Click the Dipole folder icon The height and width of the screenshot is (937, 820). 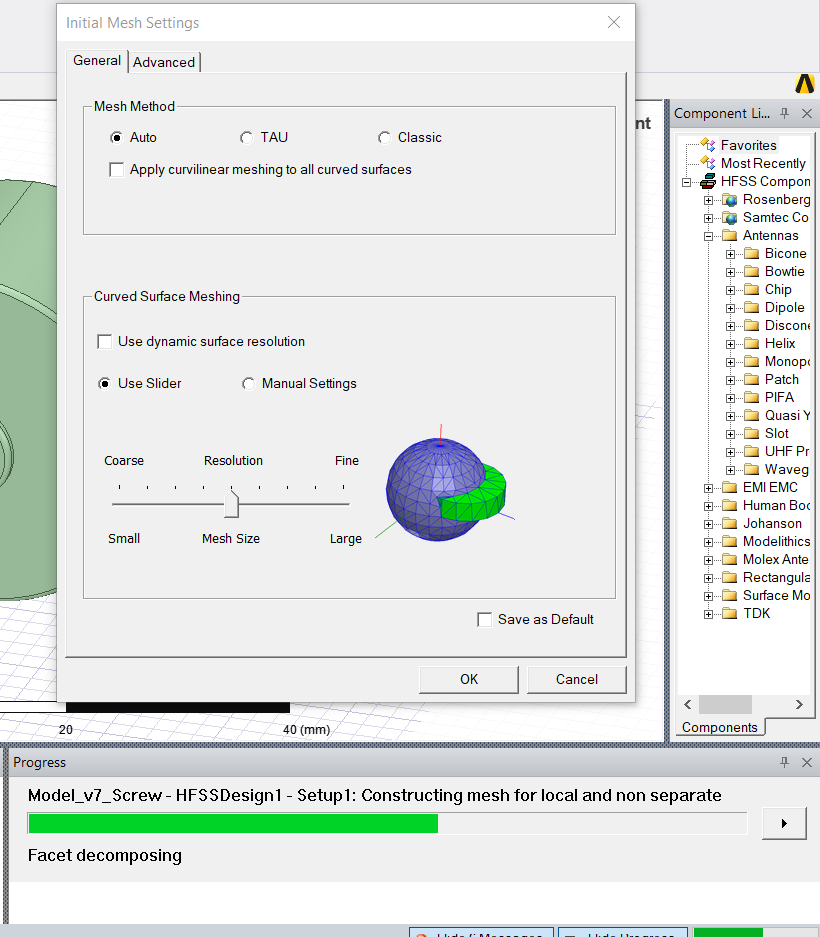[752, 307]
